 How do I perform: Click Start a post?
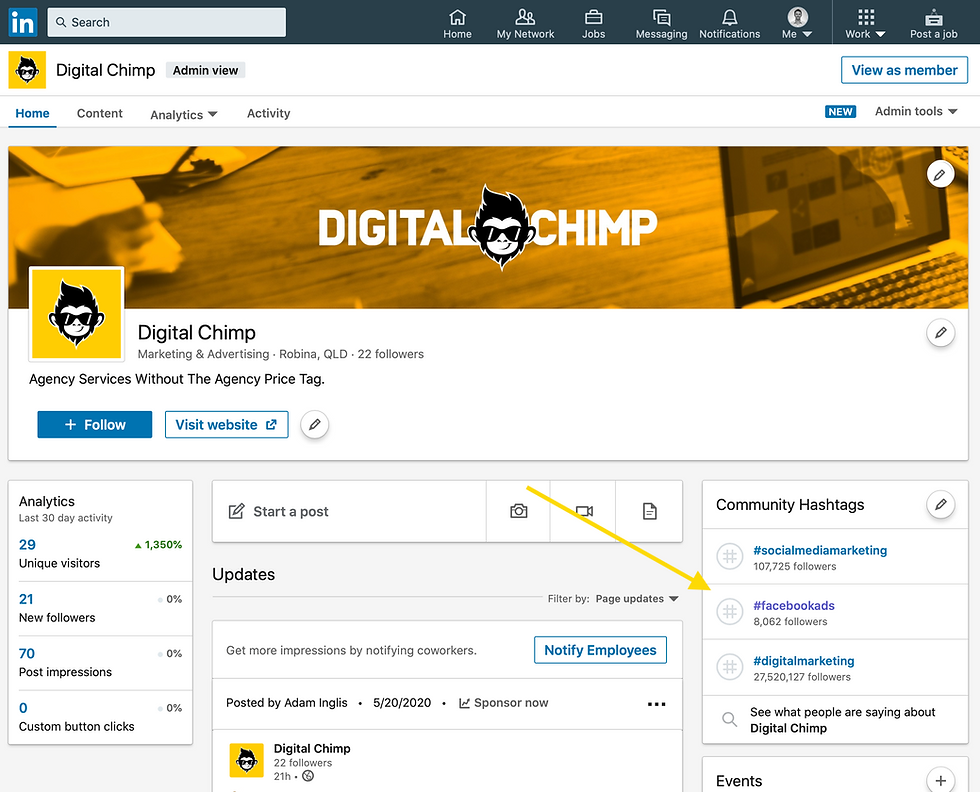[x=349, y=511]
